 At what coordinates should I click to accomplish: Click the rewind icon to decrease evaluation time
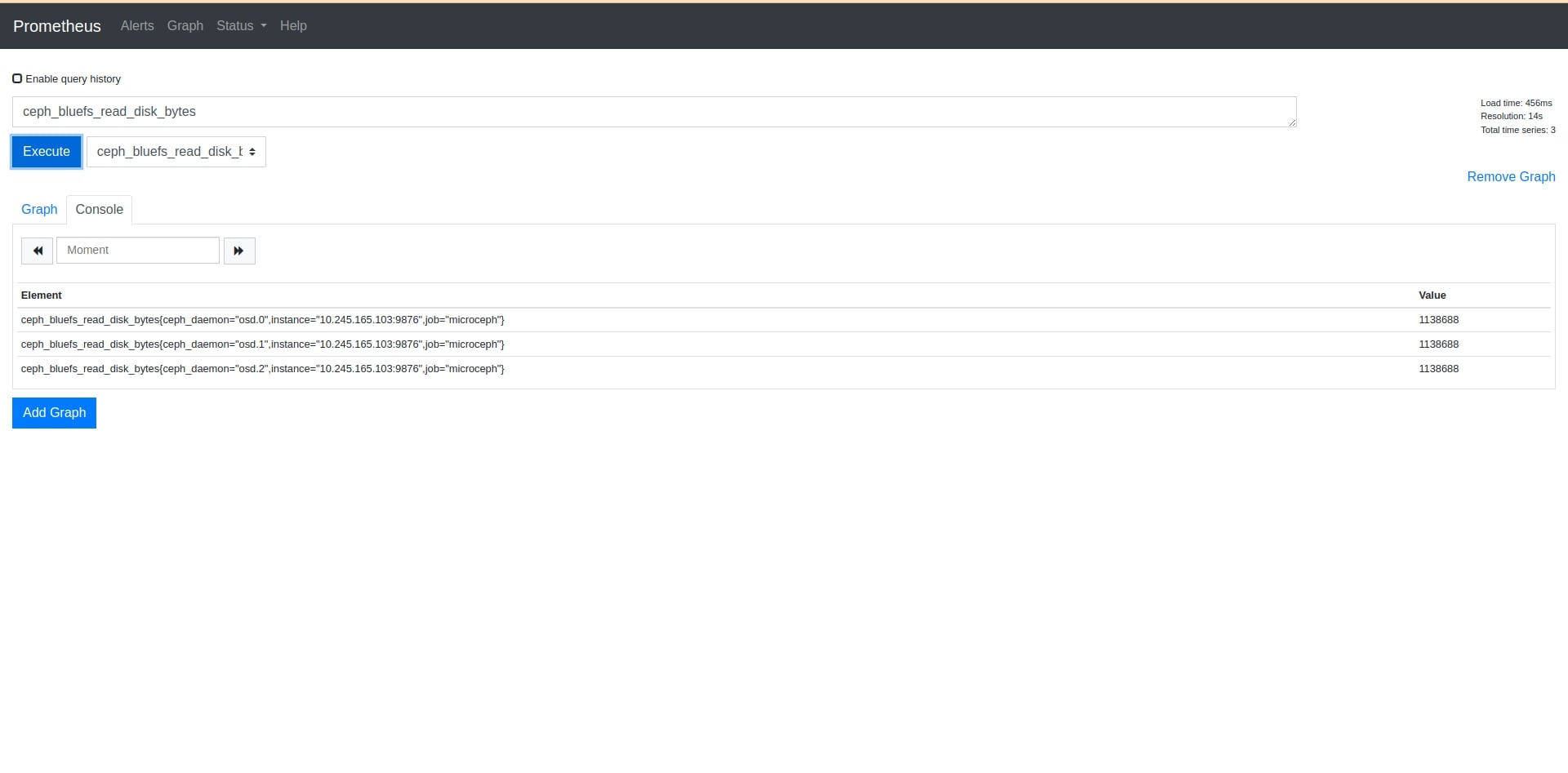37,251
